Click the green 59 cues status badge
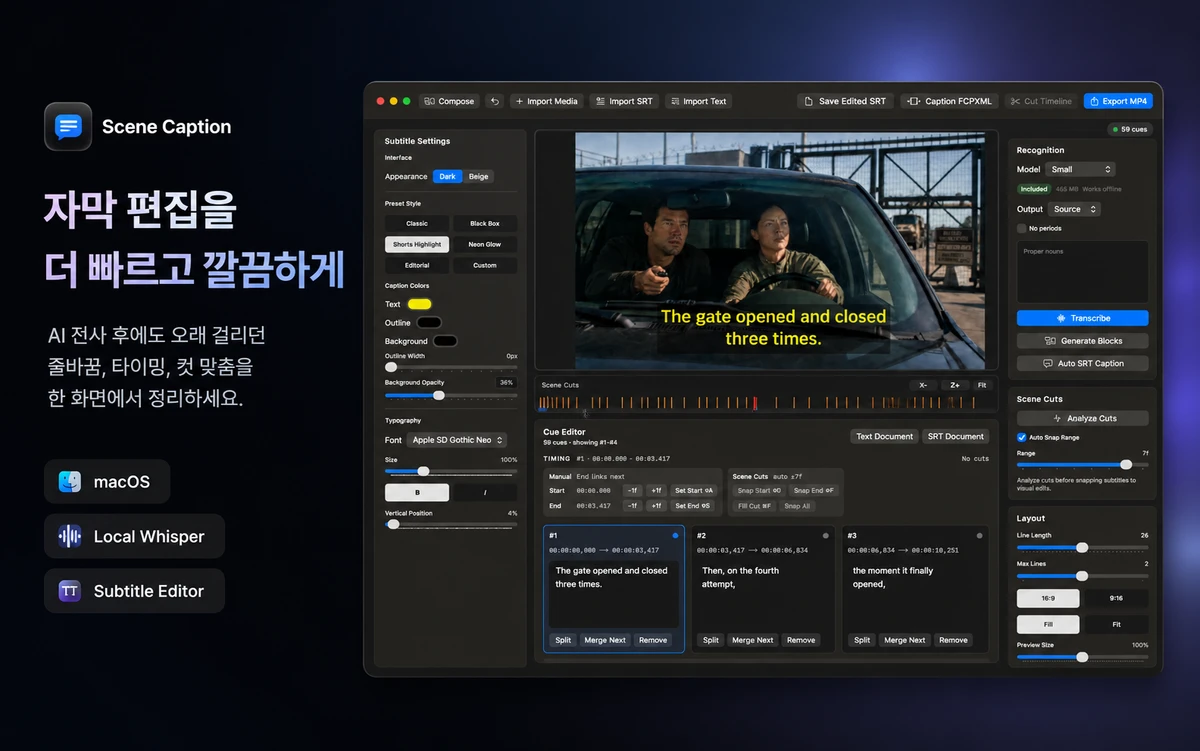1200x751 pixels. (1129, 129)
